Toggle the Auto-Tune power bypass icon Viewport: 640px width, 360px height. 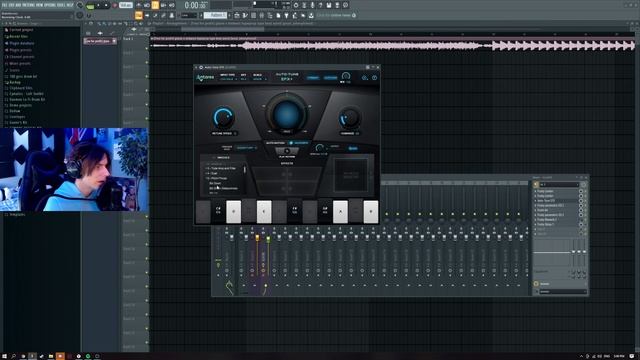(374, 78)
